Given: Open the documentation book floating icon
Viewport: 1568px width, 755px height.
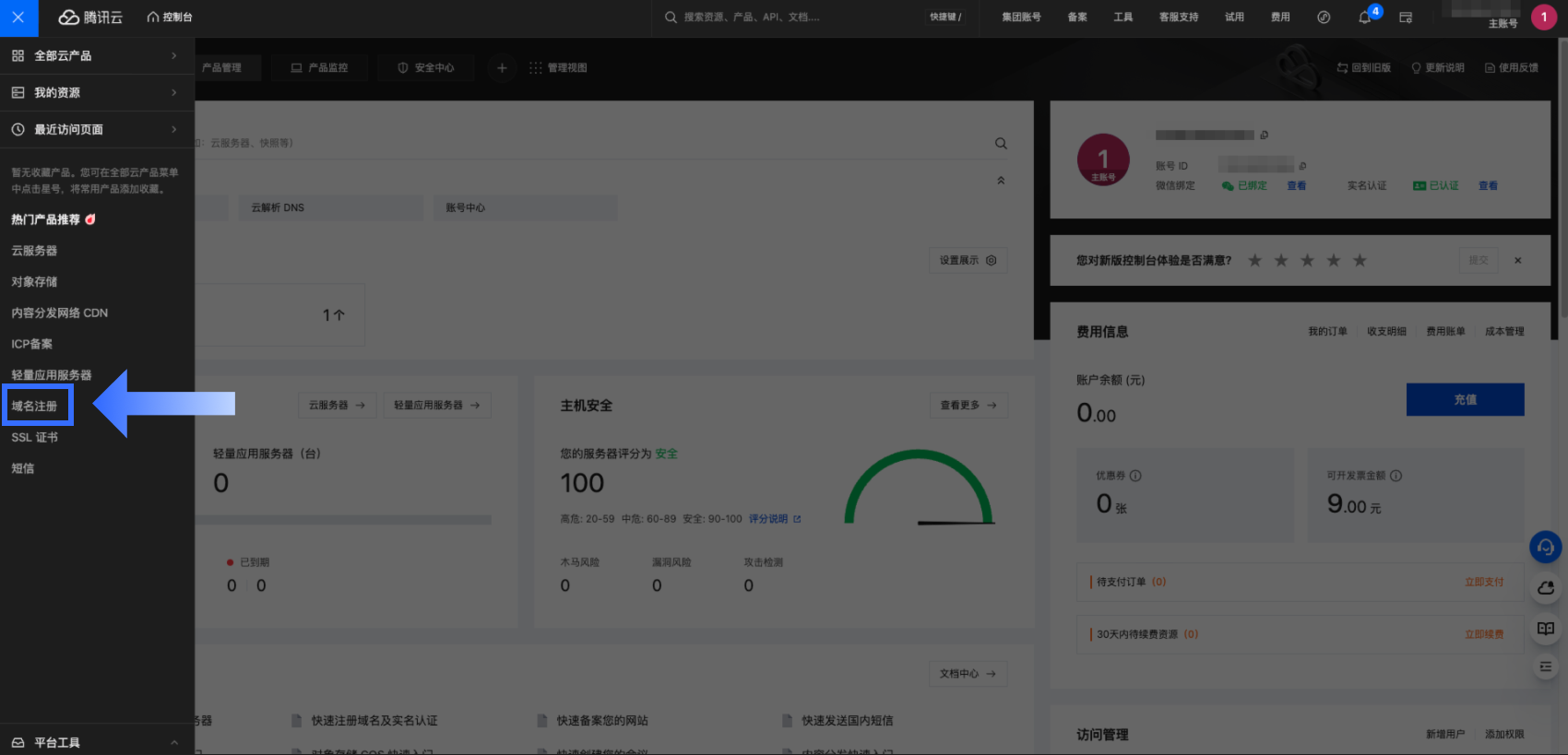Looking at the screenshot, I should pos(1546,629).
